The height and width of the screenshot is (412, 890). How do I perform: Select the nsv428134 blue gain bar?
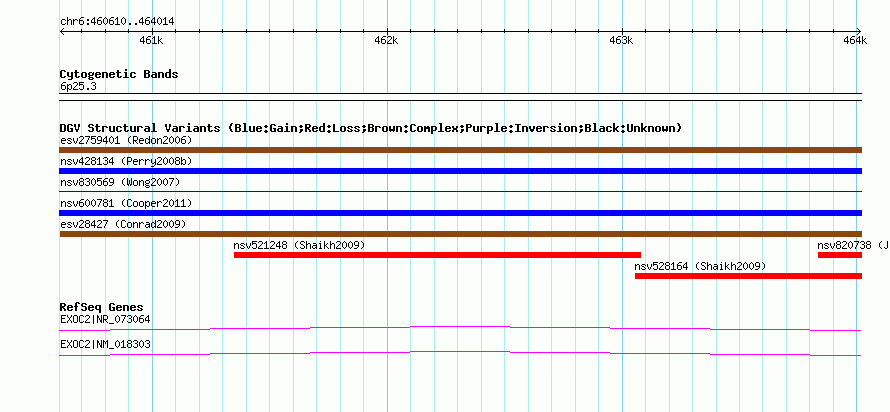460,171
